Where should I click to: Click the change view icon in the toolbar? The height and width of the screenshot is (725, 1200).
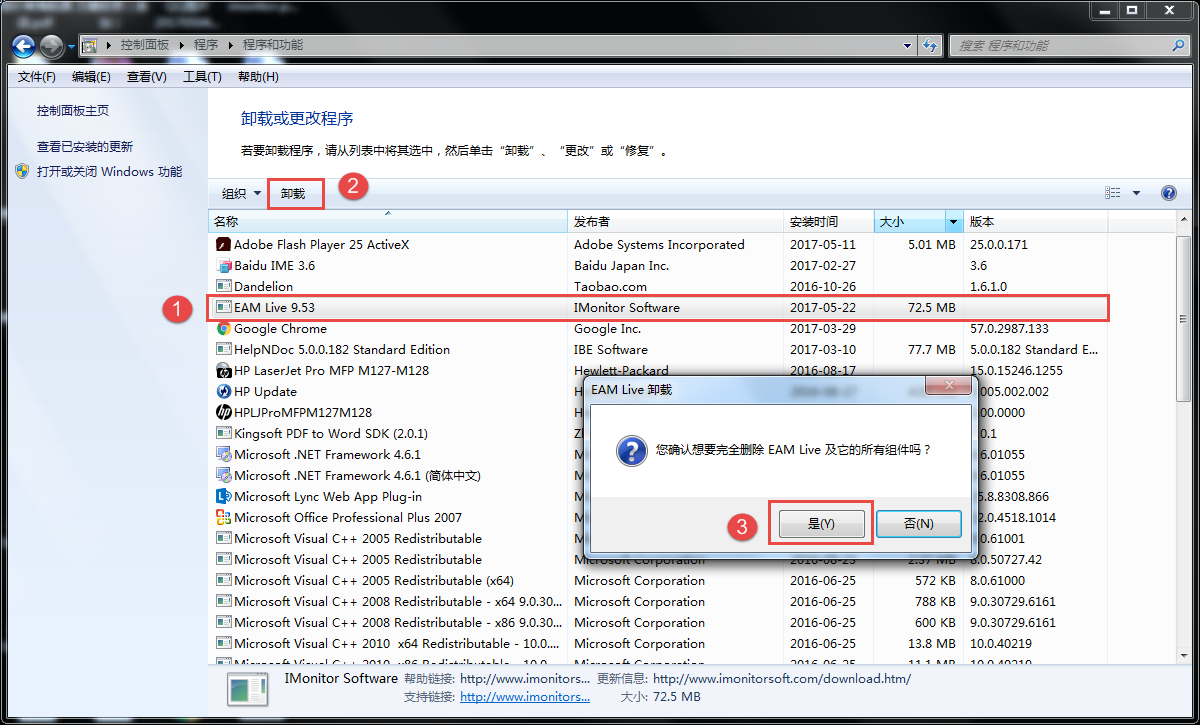coord(1113,193)
